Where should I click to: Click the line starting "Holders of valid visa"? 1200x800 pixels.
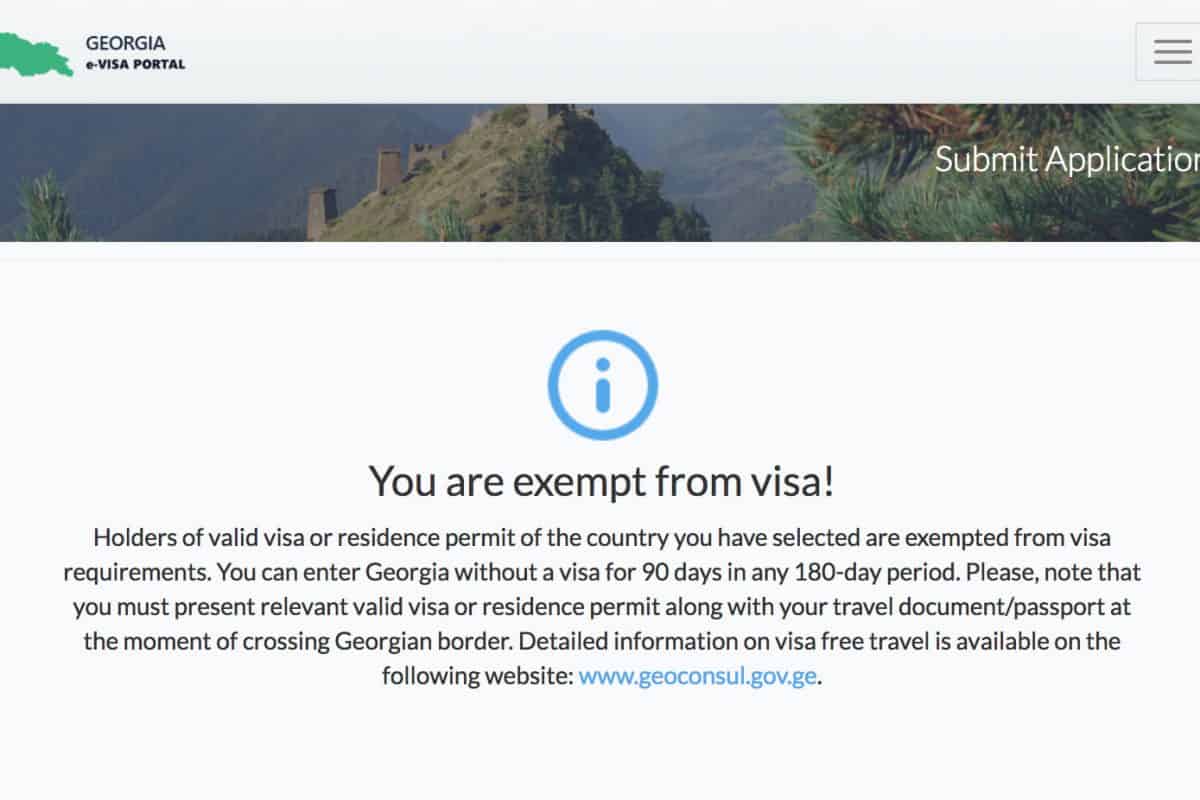(601, 538)
